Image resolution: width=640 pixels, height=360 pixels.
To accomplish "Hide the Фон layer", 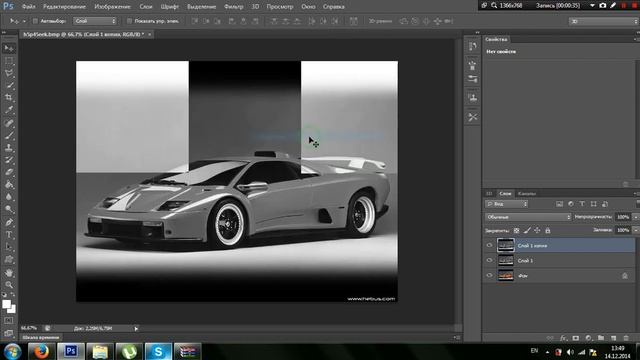I will point(489,276).
